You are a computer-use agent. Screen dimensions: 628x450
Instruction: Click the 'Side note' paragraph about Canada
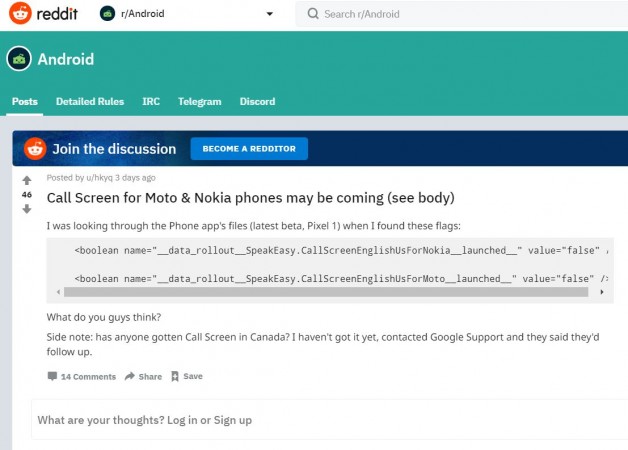pos(323,344)
